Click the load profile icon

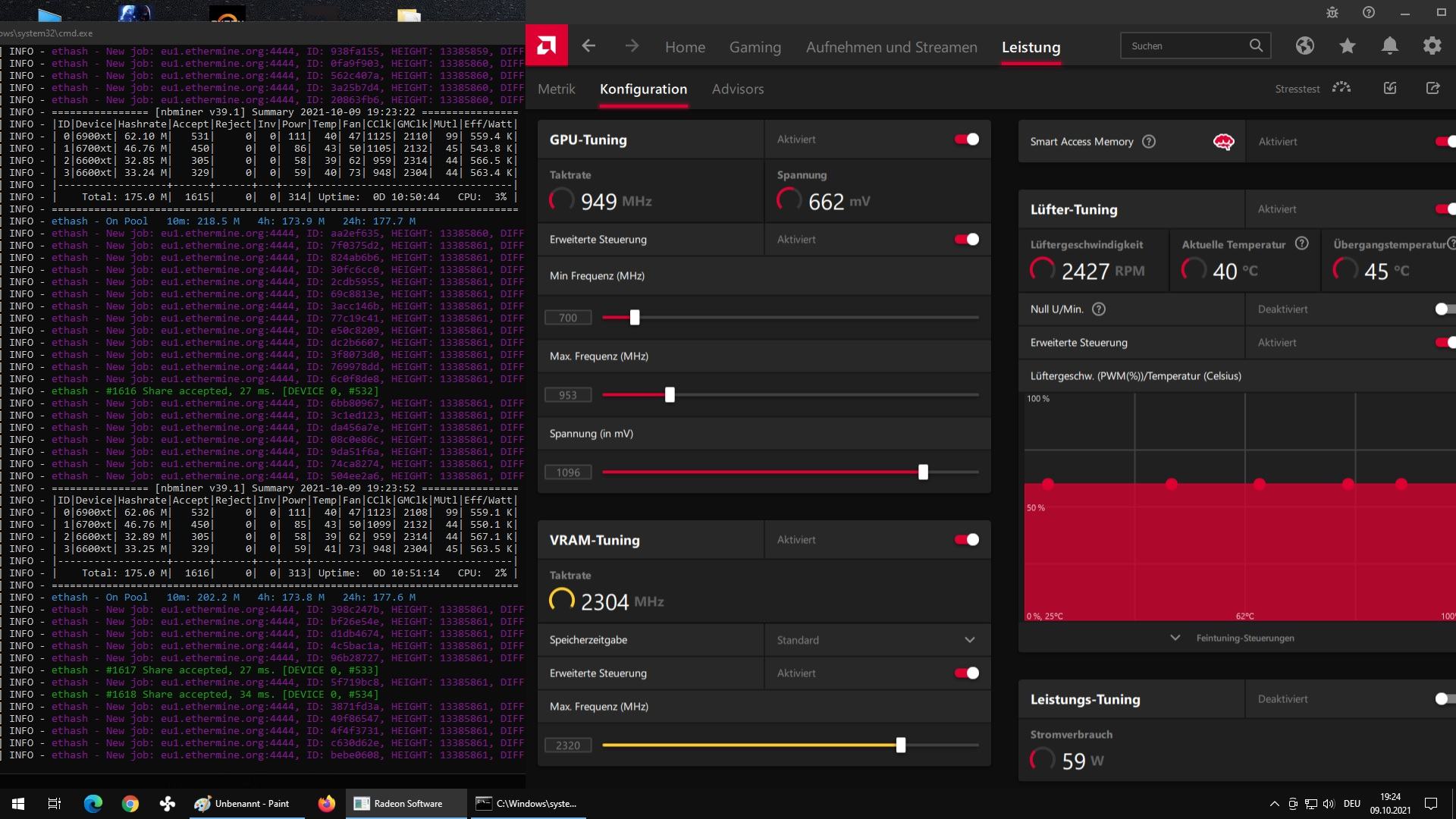pyautogui.click(x=1390, y=88)
